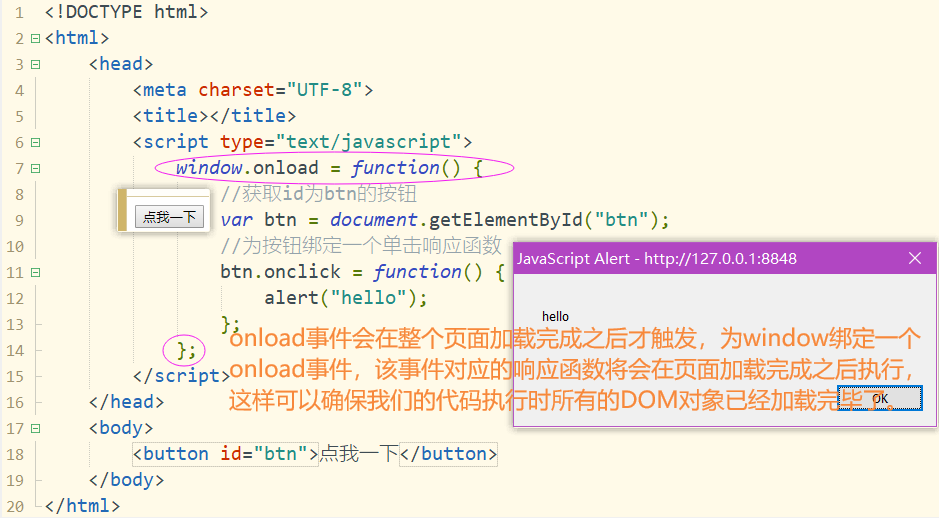Click the meta charset="UTF-8" line

click(253, 90)
